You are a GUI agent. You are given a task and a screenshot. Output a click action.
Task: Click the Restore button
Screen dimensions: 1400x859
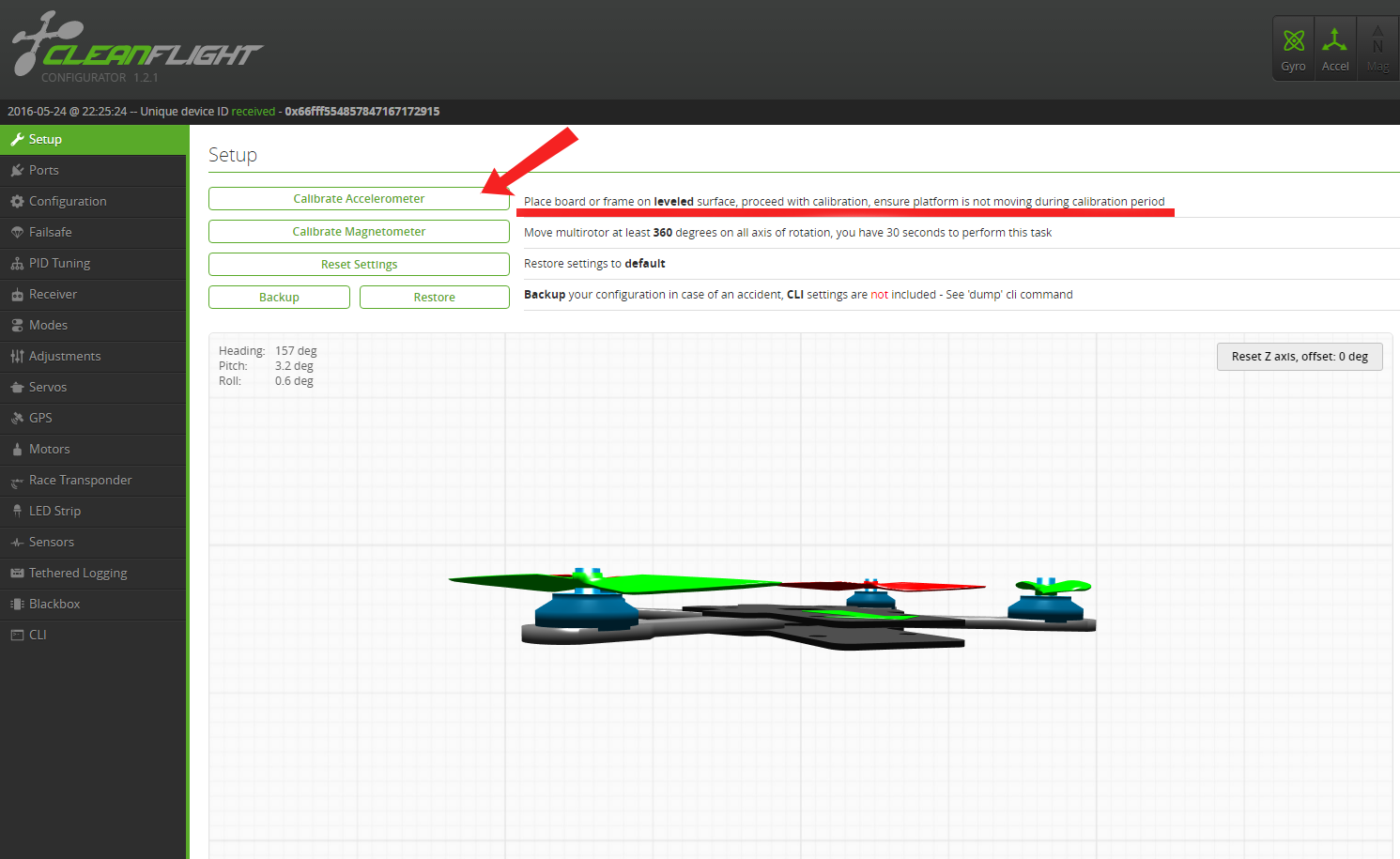click(435, 298)
